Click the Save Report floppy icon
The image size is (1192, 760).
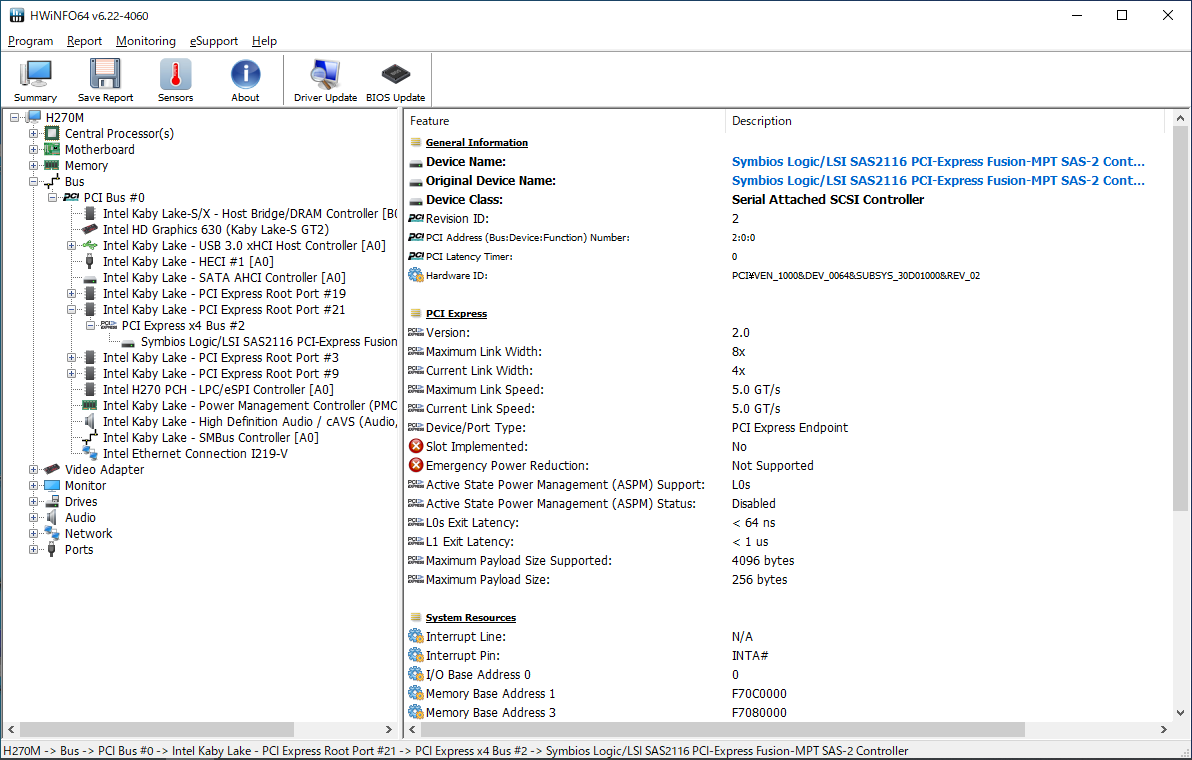tap(105, 75)
